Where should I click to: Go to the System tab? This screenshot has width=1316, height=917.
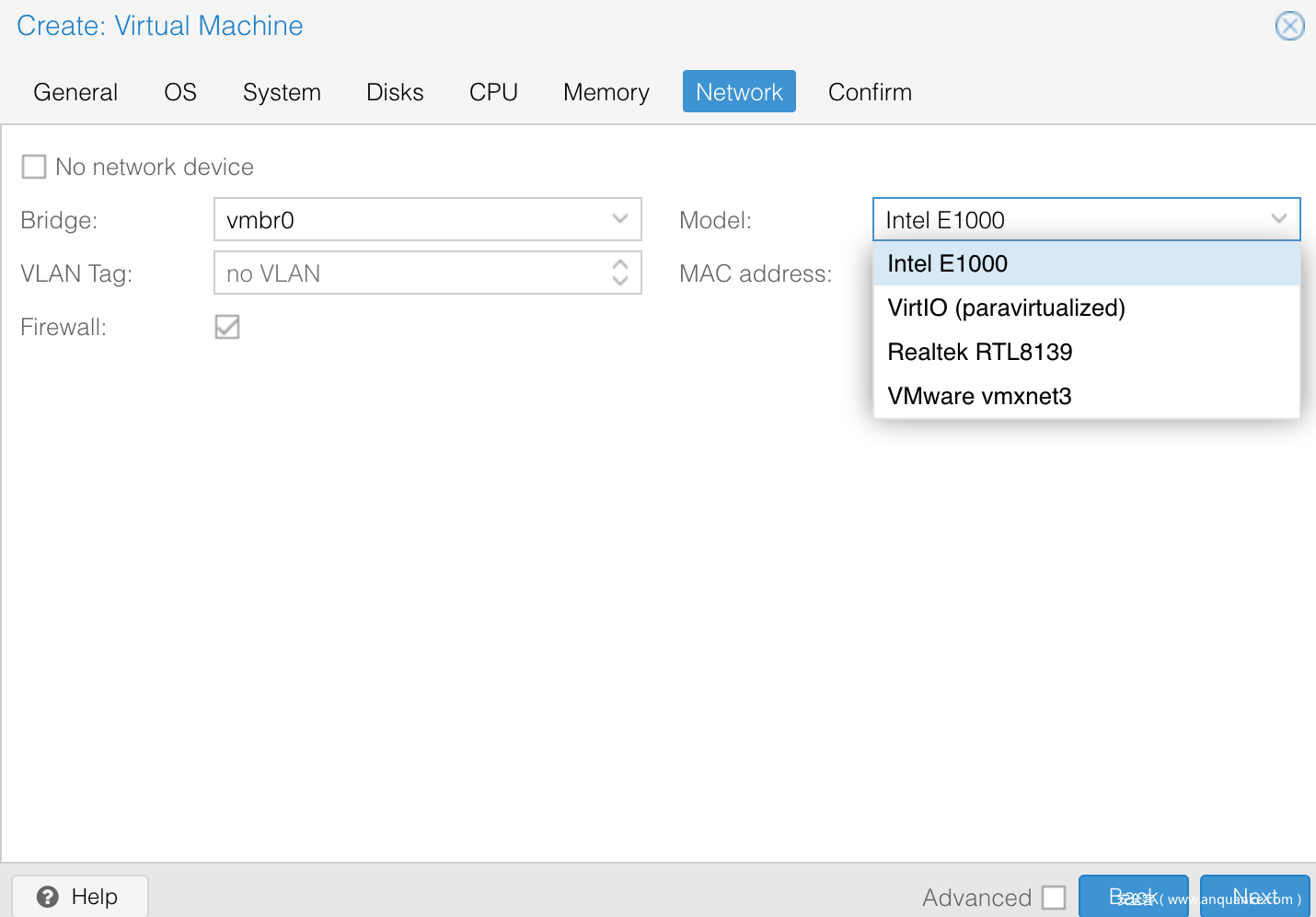click(282, 92)
